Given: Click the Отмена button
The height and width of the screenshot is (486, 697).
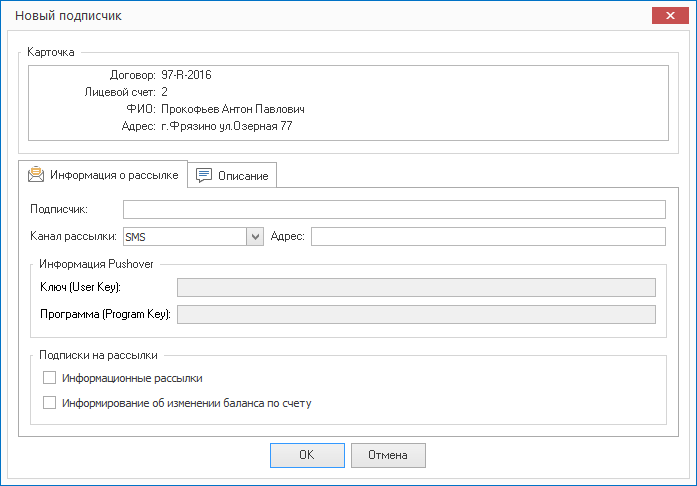Looking at the screenshot, I should tap(388, 455).
